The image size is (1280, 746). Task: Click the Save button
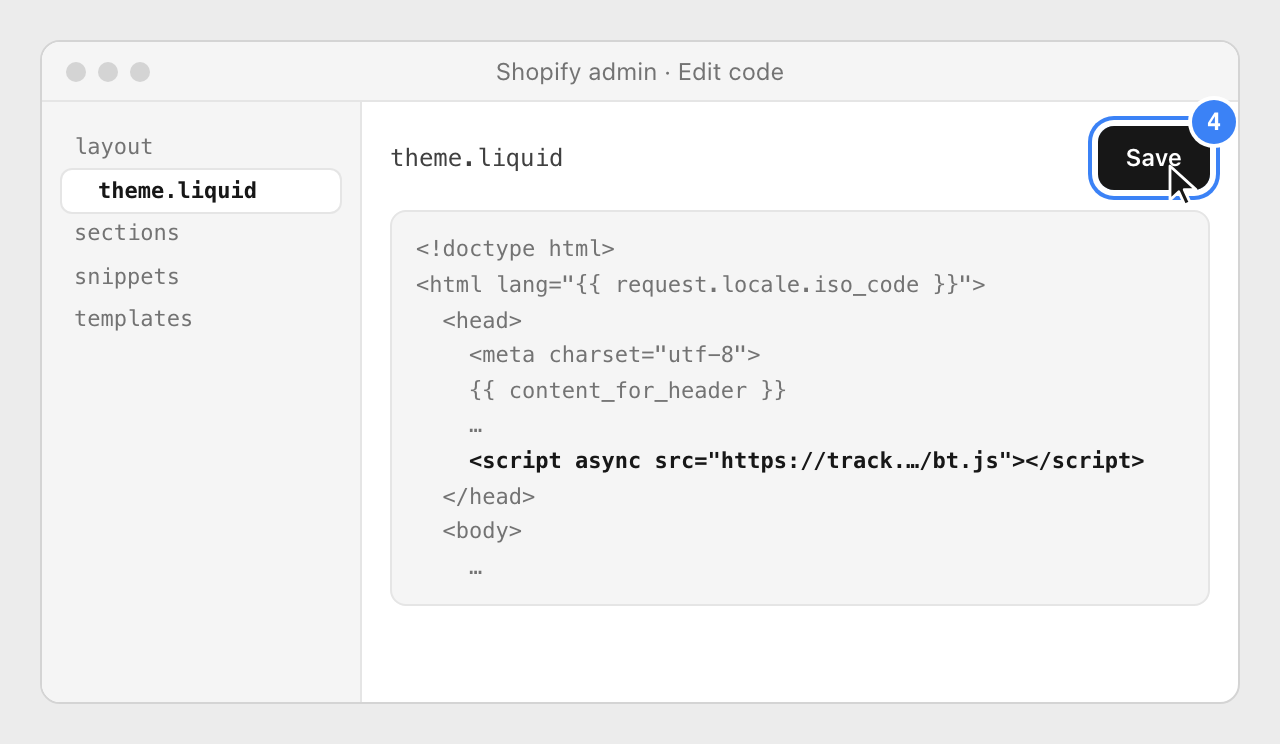click(x=1153, y=158)
